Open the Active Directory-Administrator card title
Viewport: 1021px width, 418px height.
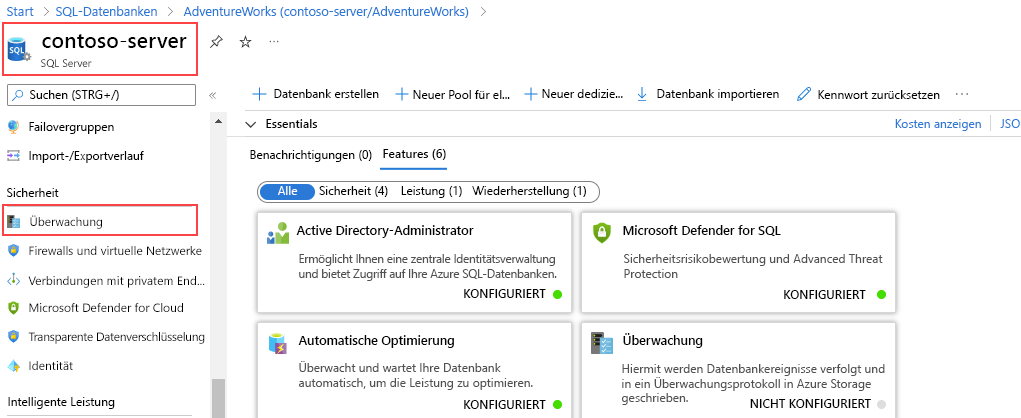tap(385, 230)
